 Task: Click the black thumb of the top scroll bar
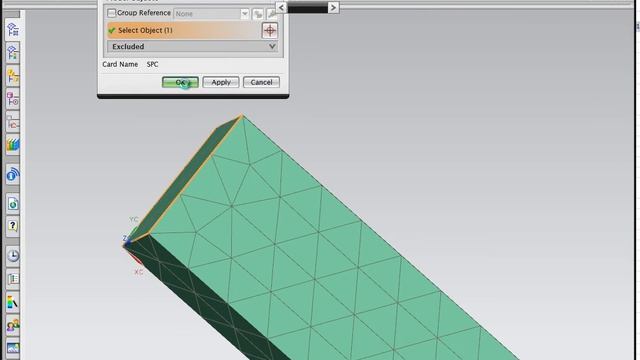coord(307,7)
